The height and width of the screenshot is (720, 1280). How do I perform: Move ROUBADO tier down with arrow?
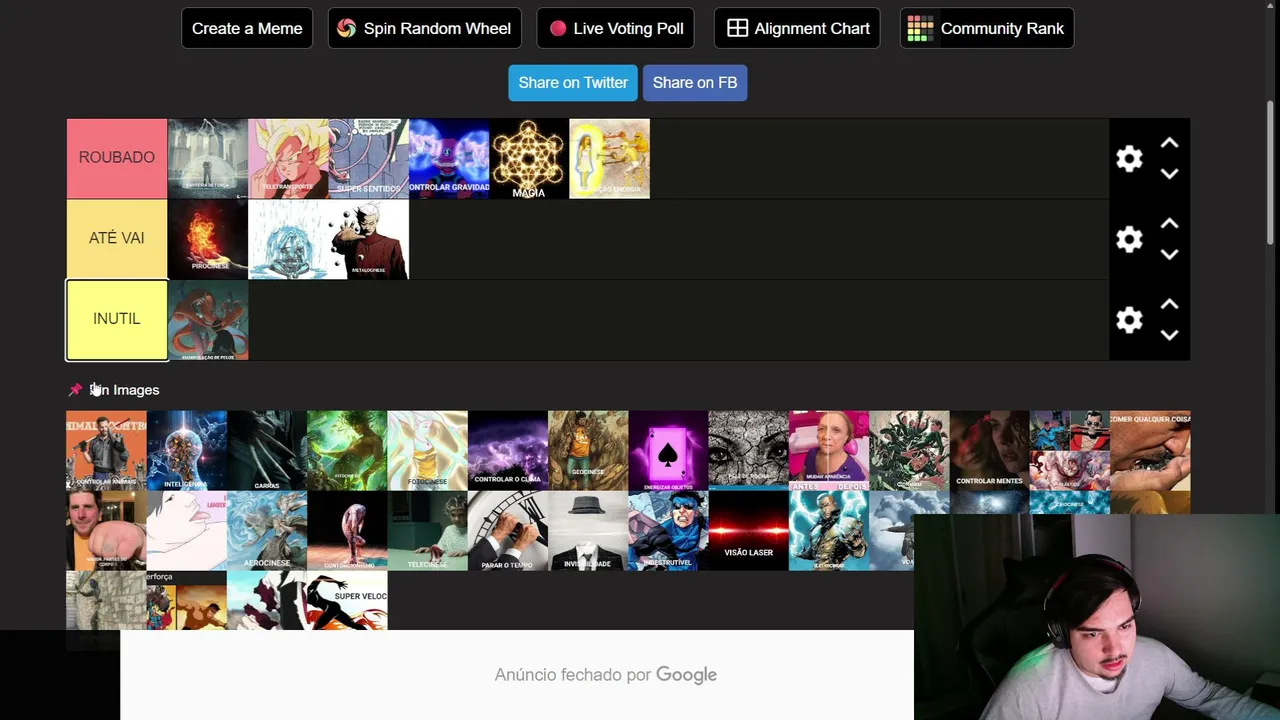pos(1169,174)
